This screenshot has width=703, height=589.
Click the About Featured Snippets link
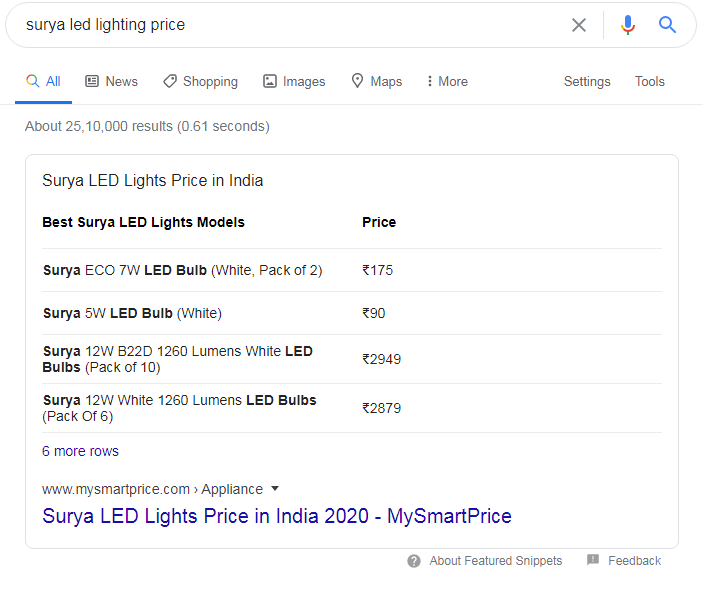point(495,561)
